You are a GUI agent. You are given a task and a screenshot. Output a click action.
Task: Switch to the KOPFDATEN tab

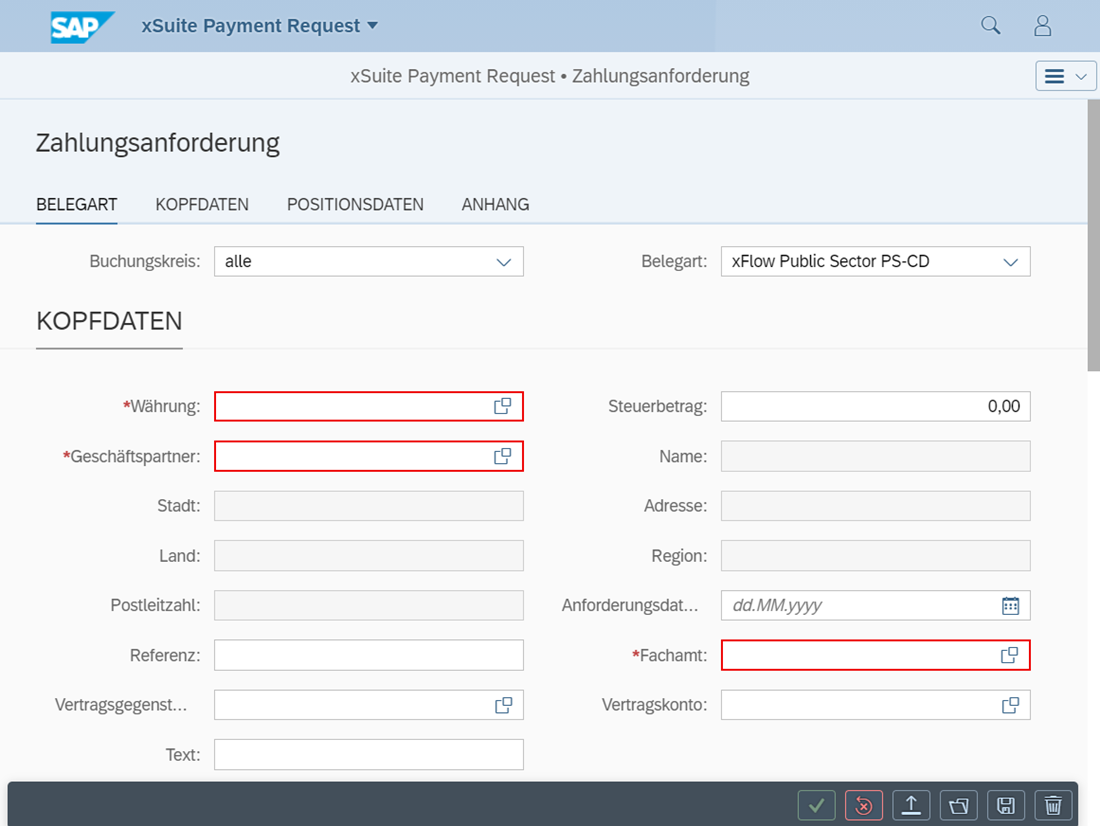pyautogui.click(x=202, y=204)
